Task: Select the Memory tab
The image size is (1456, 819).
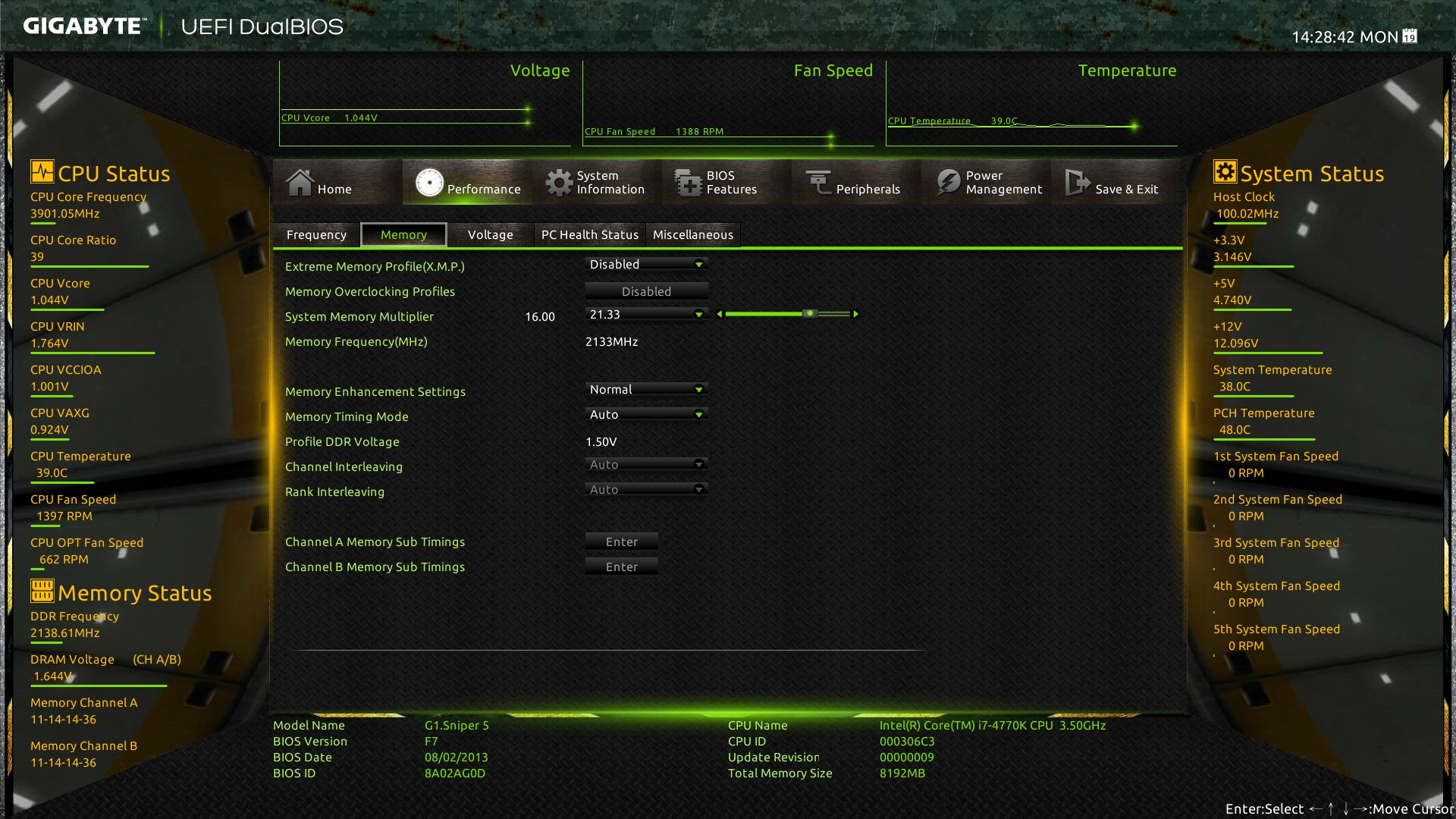Action: pyautogui.click(x=403, y=234)
